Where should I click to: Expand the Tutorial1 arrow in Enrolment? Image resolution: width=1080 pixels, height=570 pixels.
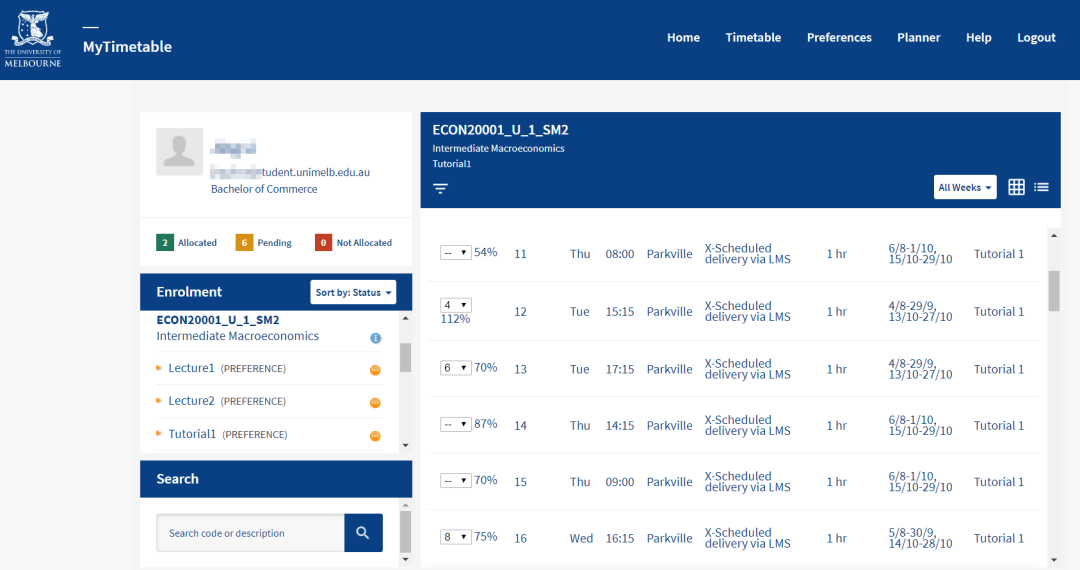pos(159,434)
